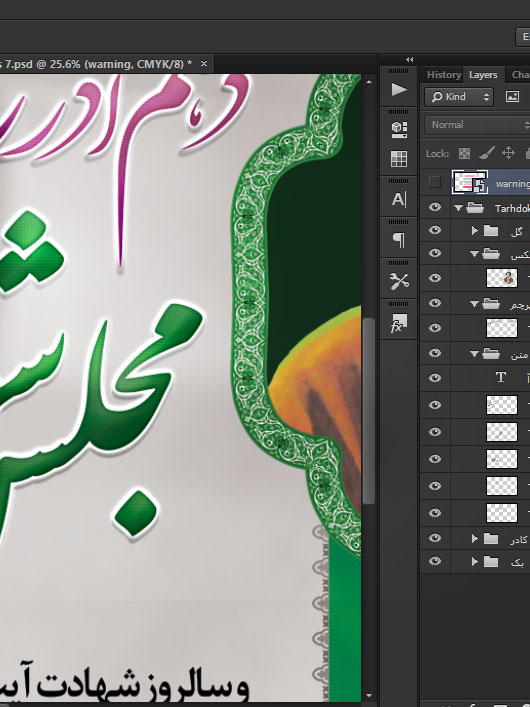The width and height of the screenshot is (530, 707).
Task: Open the Character panel icon
Action: [399, 199]
